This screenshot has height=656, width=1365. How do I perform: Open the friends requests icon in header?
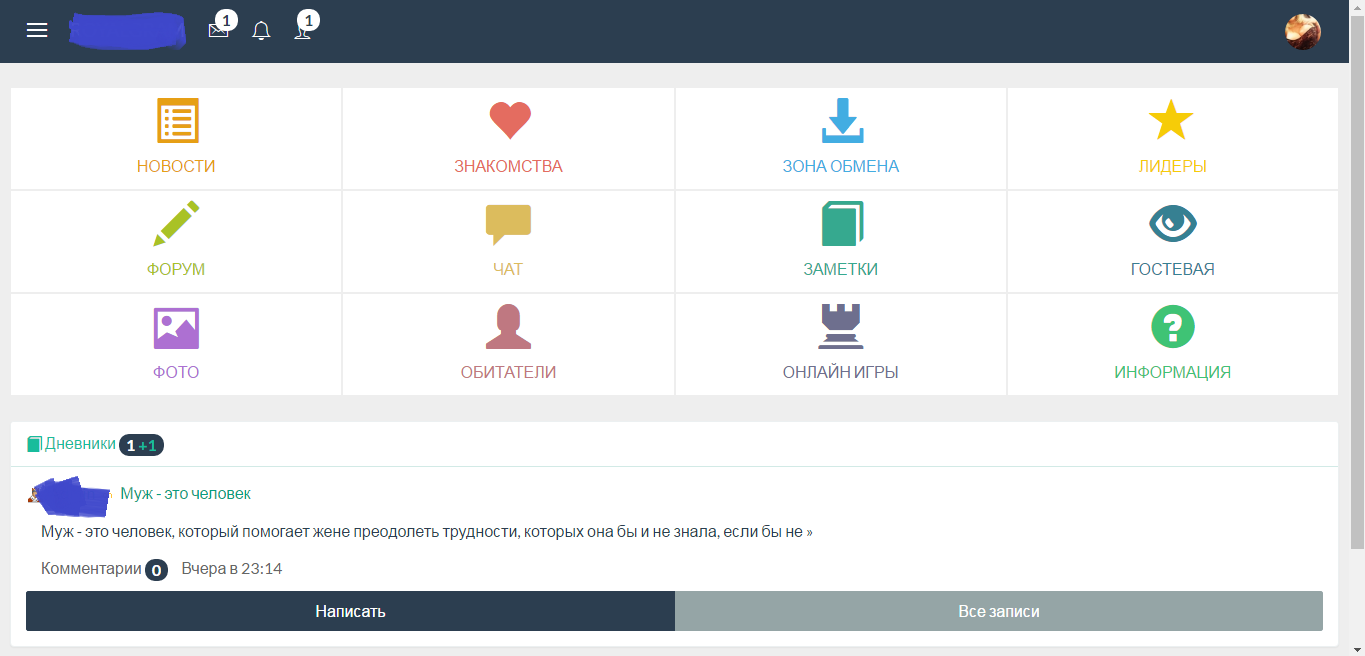point(303,31)
